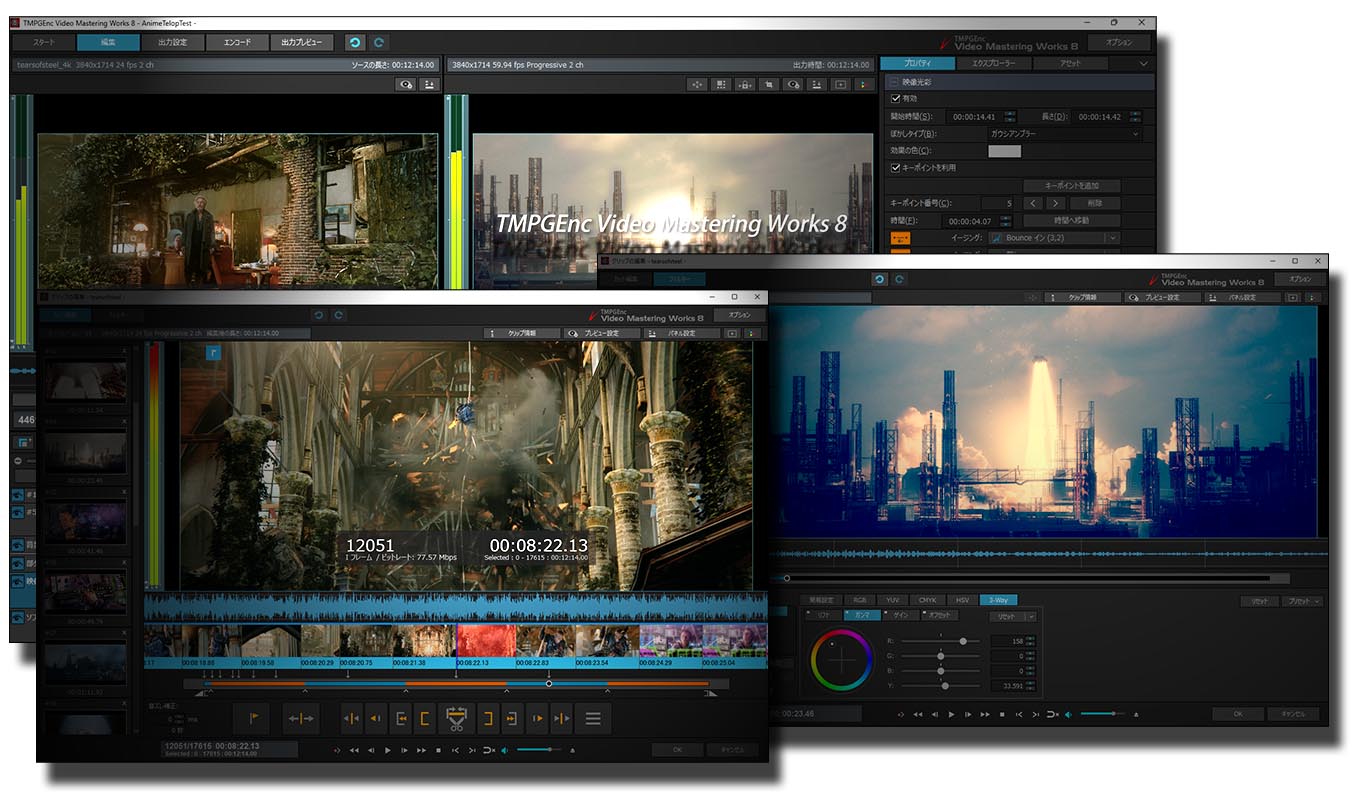Toggle the キーポイントを利用 checkbox
The image size is (1354, 802).
896,168
